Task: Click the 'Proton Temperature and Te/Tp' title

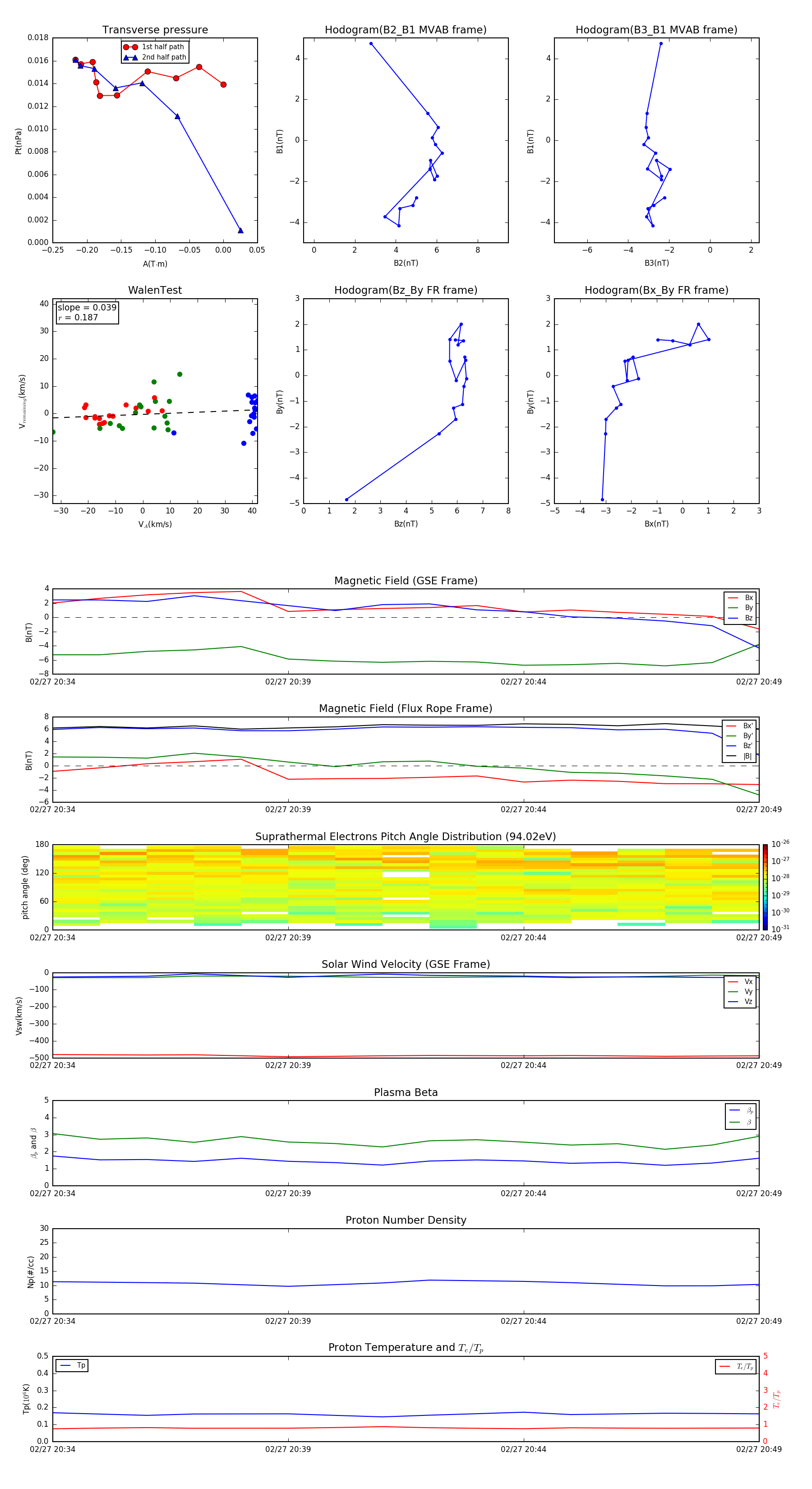Action: (406, 1348)
